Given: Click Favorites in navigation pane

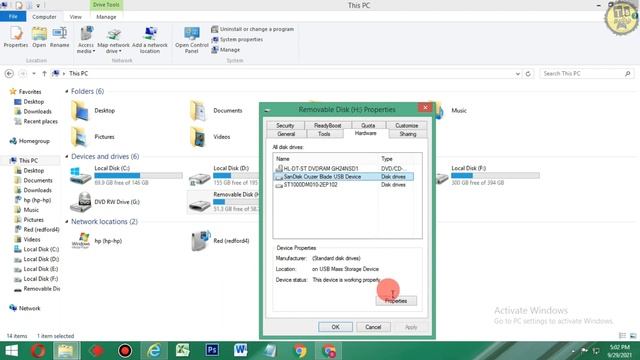Looking at the screenshot, I should tap(30, 92).
